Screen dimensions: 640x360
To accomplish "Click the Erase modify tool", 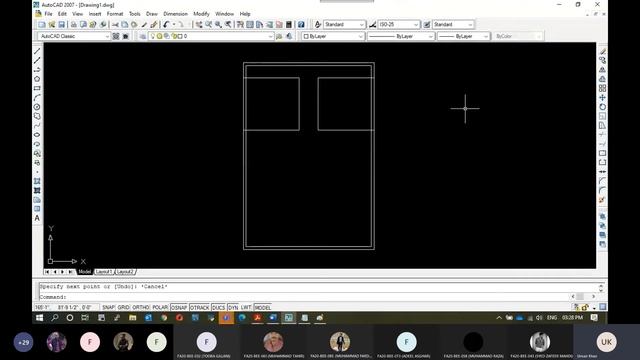I will 602,51.
